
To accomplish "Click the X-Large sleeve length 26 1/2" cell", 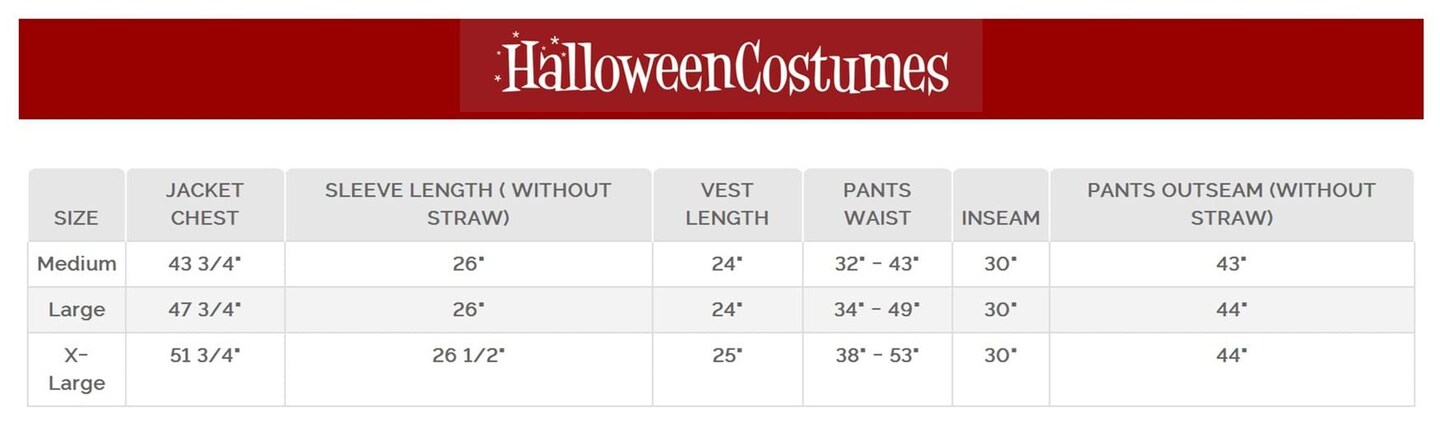I will click(468, 355).
